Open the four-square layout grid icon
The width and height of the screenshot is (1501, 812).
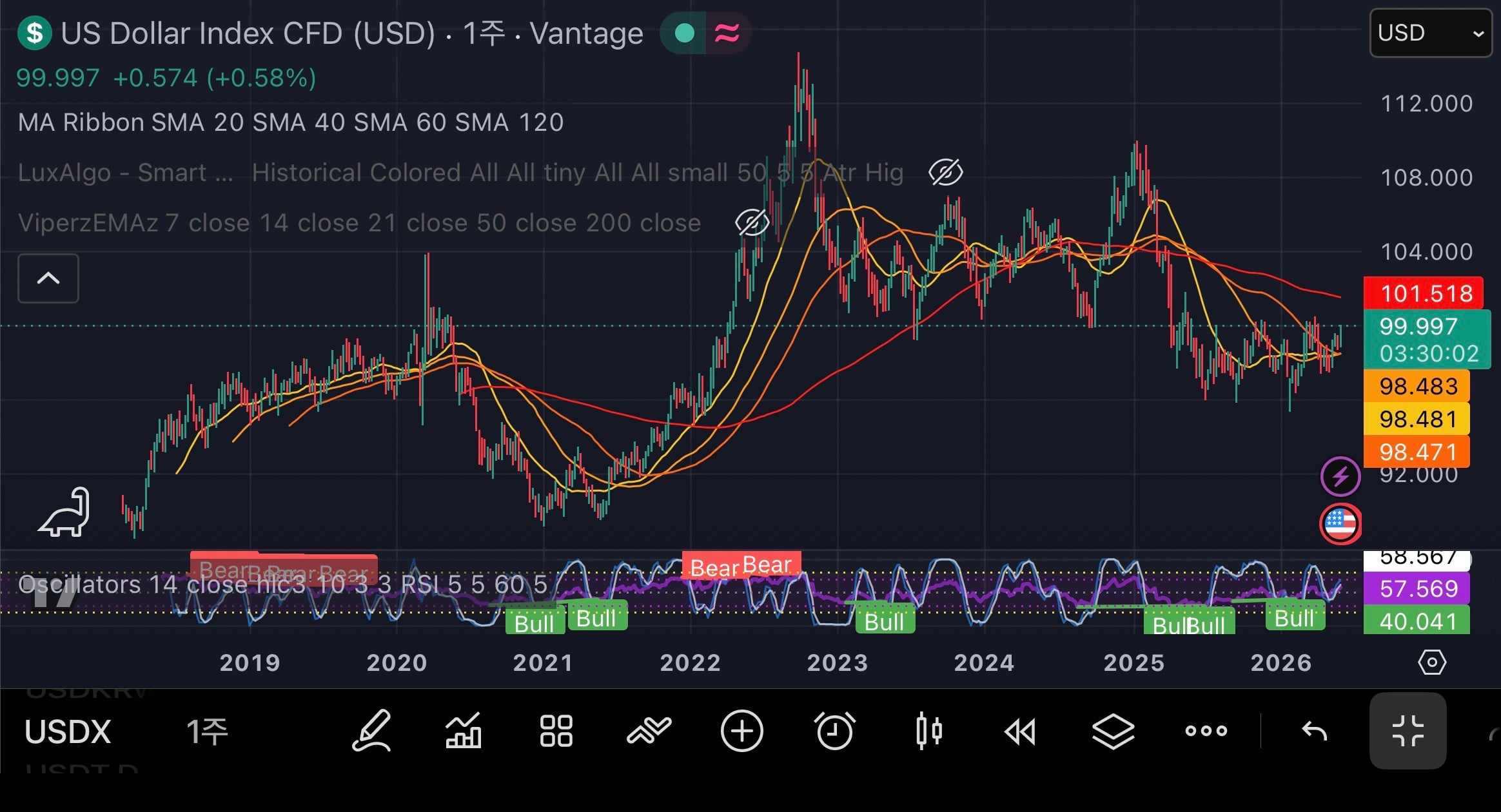(556, 731)
